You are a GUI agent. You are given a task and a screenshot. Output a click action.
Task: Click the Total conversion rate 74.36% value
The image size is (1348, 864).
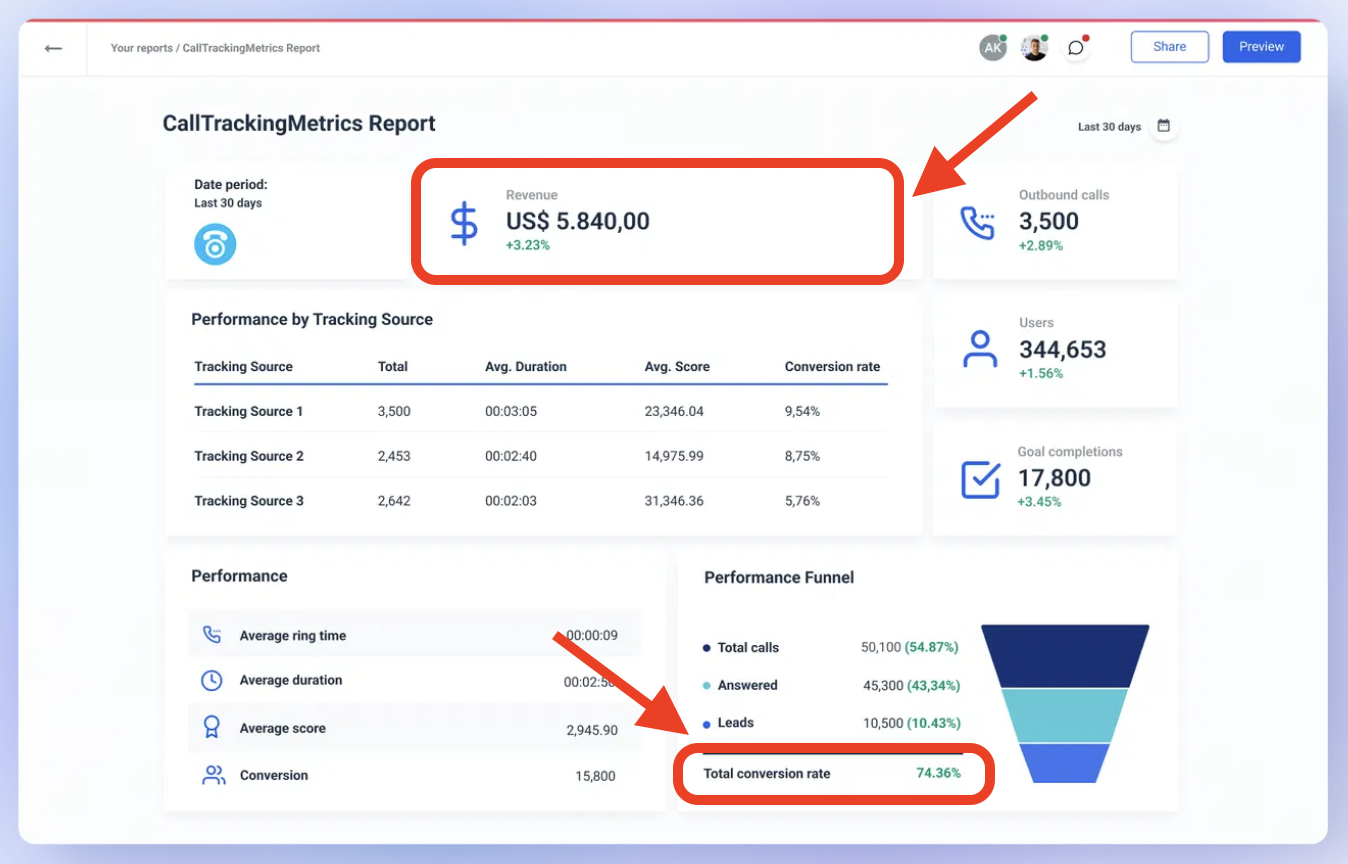click(938, 773)
